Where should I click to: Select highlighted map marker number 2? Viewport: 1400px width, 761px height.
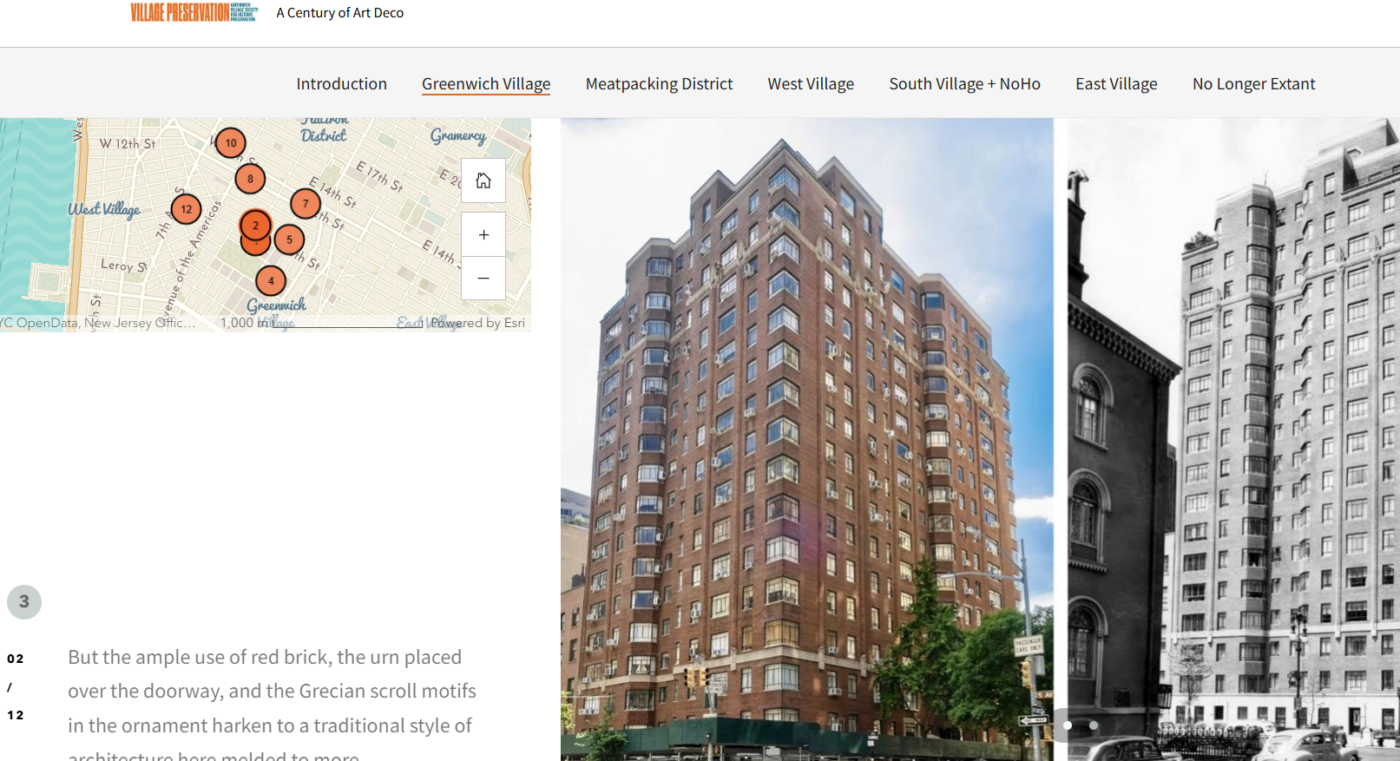[x=256, y=226]
